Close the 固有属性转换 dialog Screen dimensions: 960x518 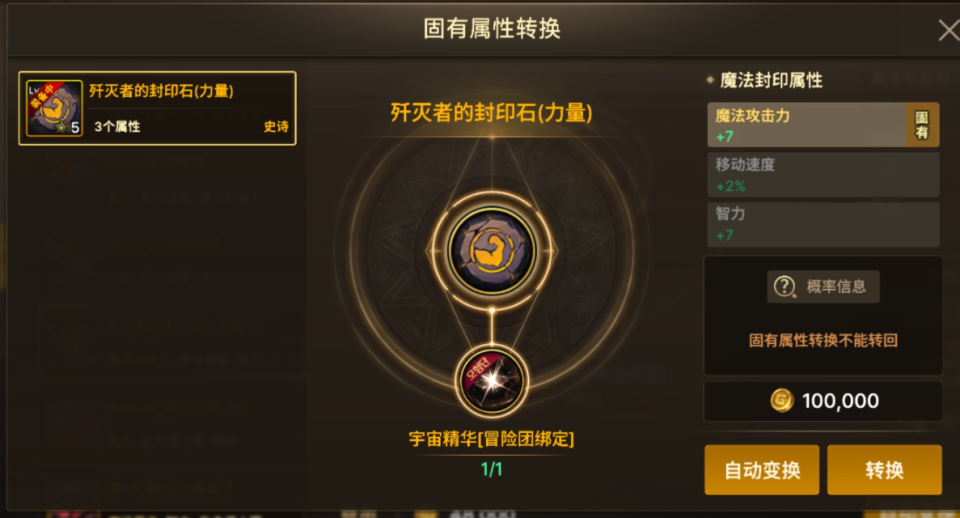[x=948, y=30]
